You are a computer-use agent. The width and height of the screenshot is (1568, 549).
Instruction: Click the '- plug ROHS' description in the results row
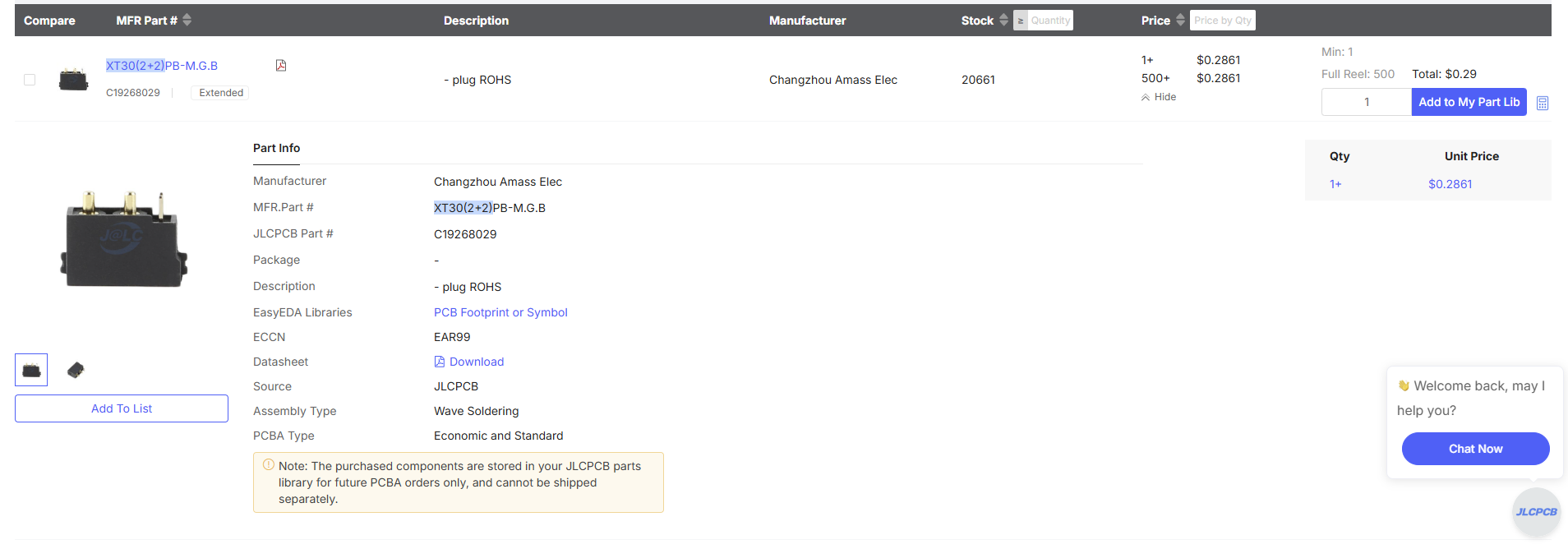[477, 80]
